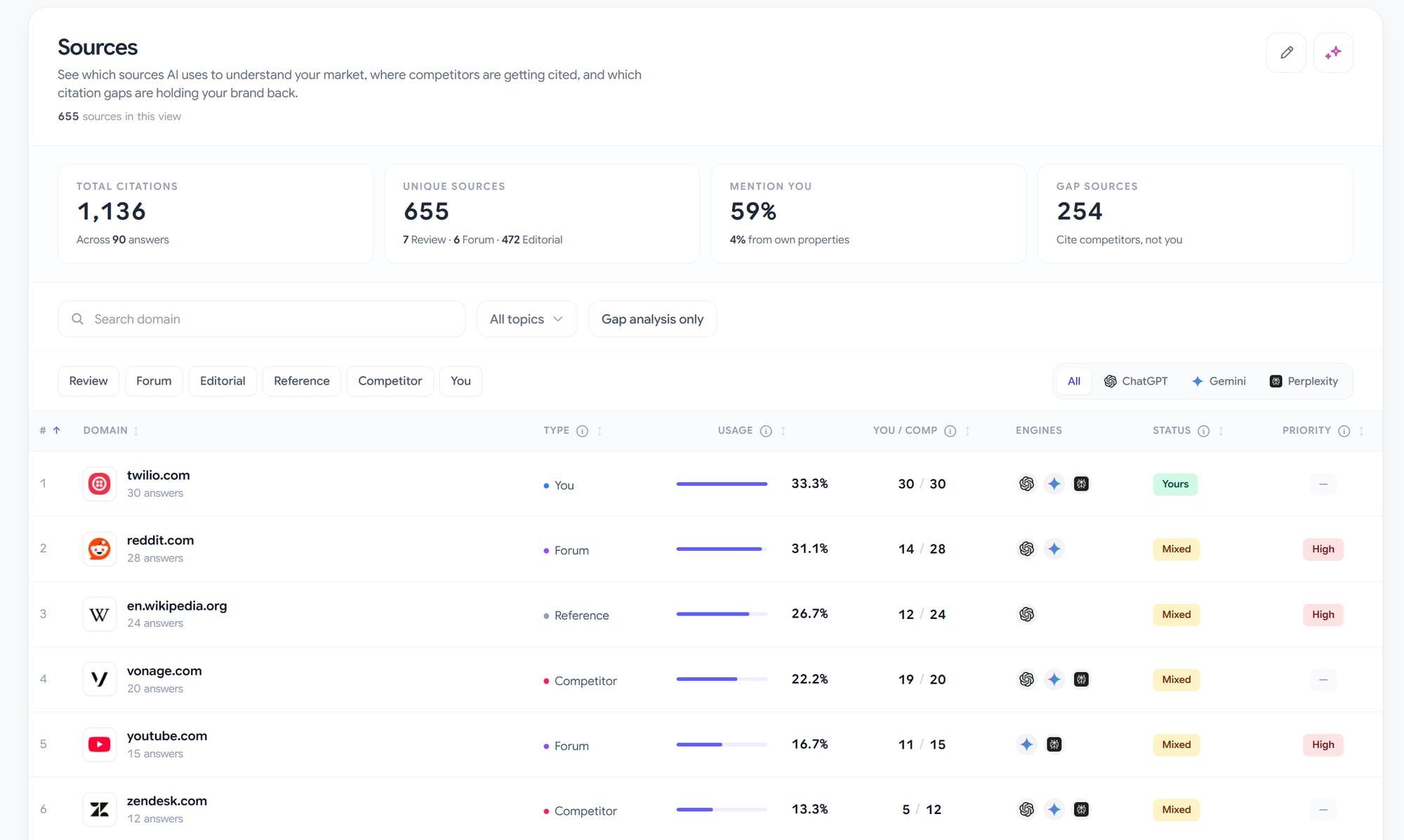Open reddit.com logo icon
The width and height of the screenshot is (1404, 840).
pyautogui.click(x=100, y=549)
